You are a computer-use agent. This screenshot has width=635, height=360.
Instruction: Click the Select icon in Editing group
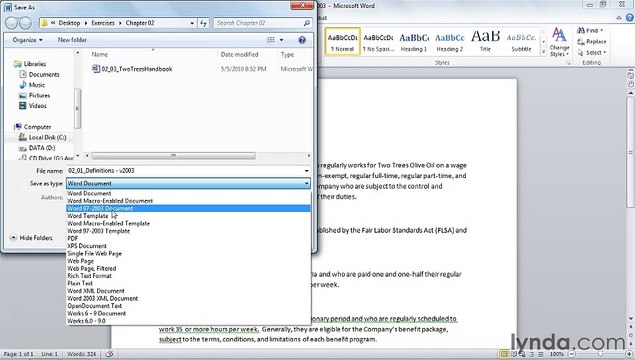(x=581, y=53)
